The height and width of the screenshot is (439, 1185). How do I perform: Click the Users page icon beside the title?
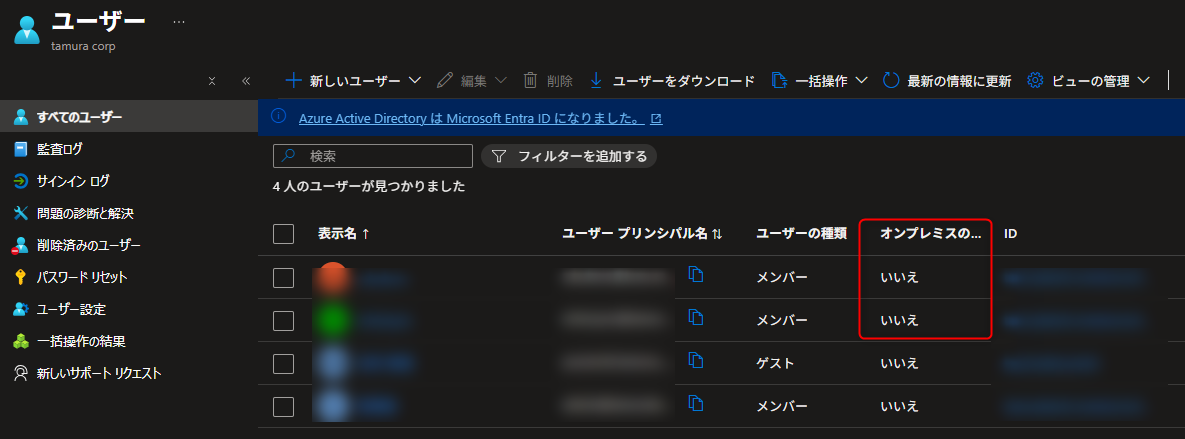pos(26,29)
